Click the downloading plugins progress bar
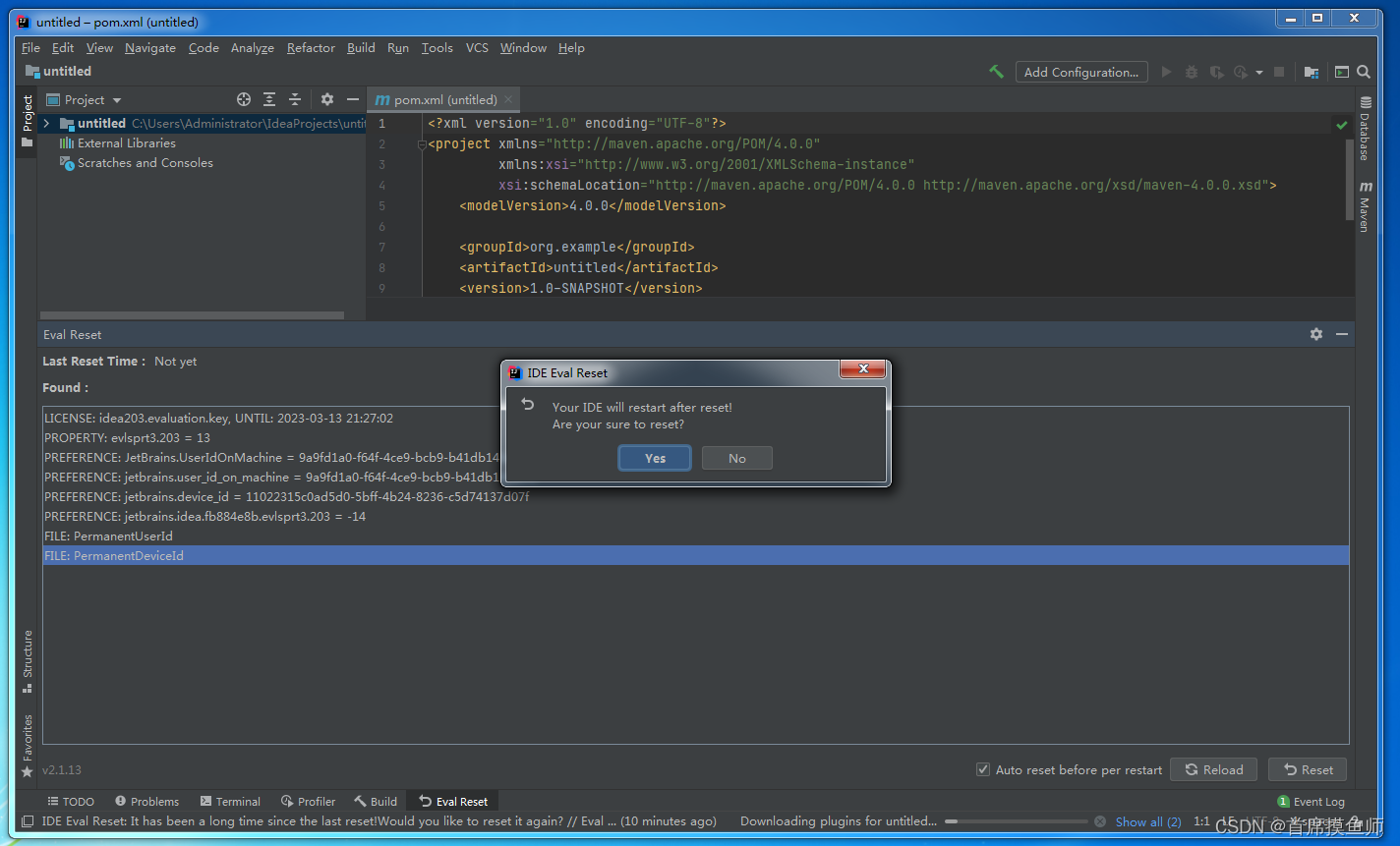 (1016, 821)
